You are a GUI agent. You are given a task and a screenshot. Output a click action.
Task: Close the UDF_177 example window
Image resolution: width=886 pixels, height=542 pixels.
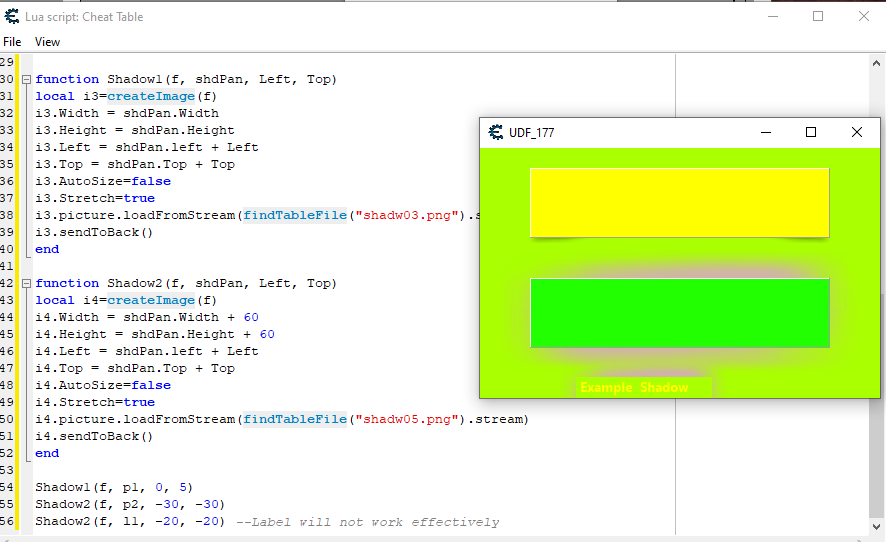click(x=856, y=132)
